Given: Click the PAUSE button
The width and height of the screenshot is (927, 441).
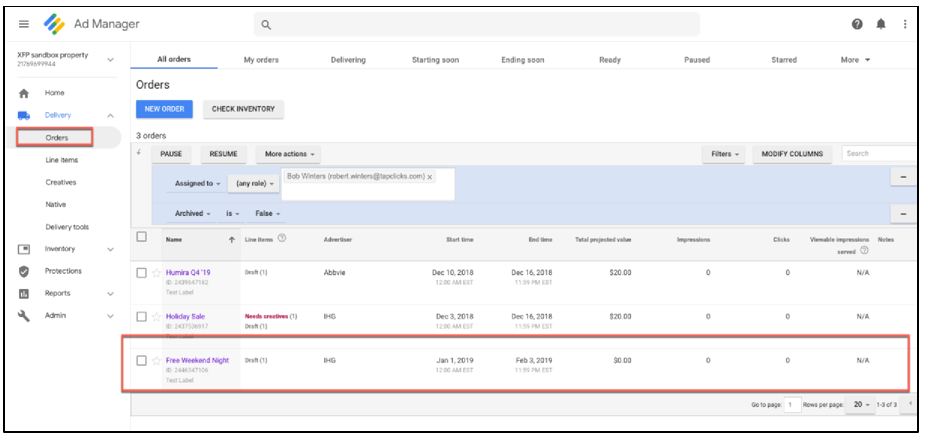Looking at the screenshot, I should point(171,154).
